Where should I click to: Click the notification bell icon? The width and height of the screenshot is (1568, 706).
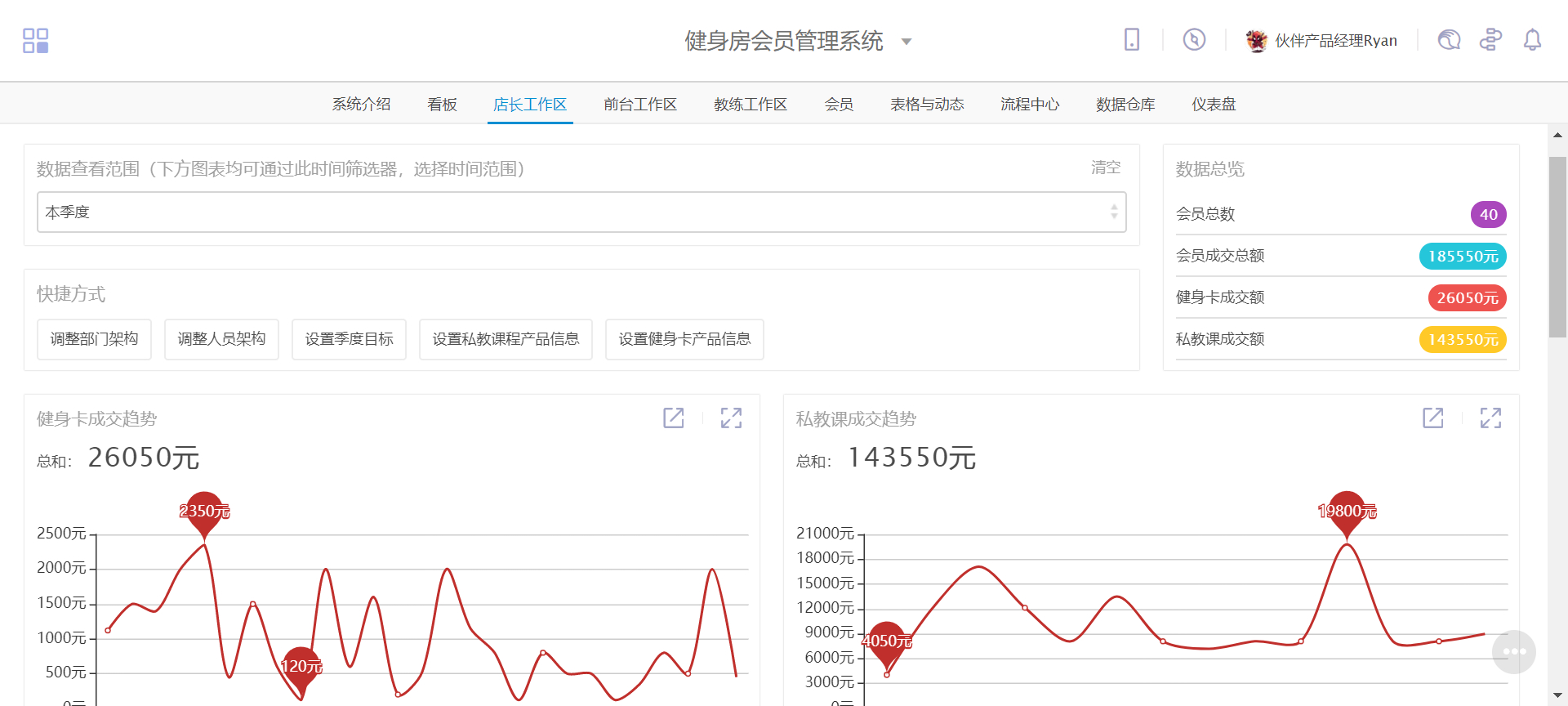click(1532, 40)
